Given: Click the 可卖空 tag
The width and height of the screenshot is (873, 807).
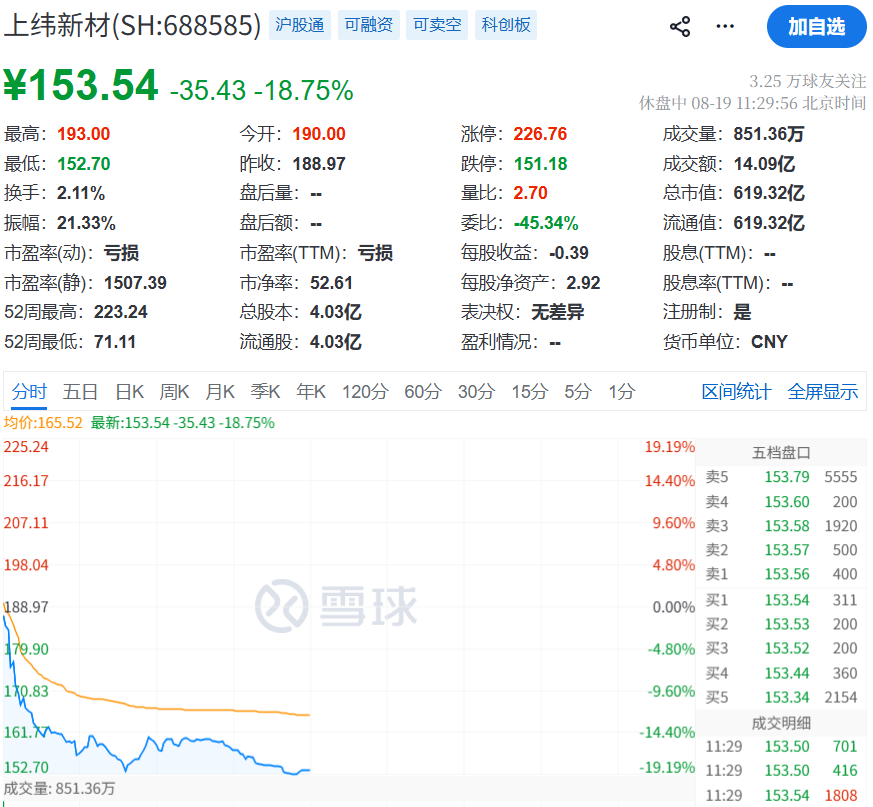Looking at the screenshot, I should pyautogui.click(x=437, y=25).
